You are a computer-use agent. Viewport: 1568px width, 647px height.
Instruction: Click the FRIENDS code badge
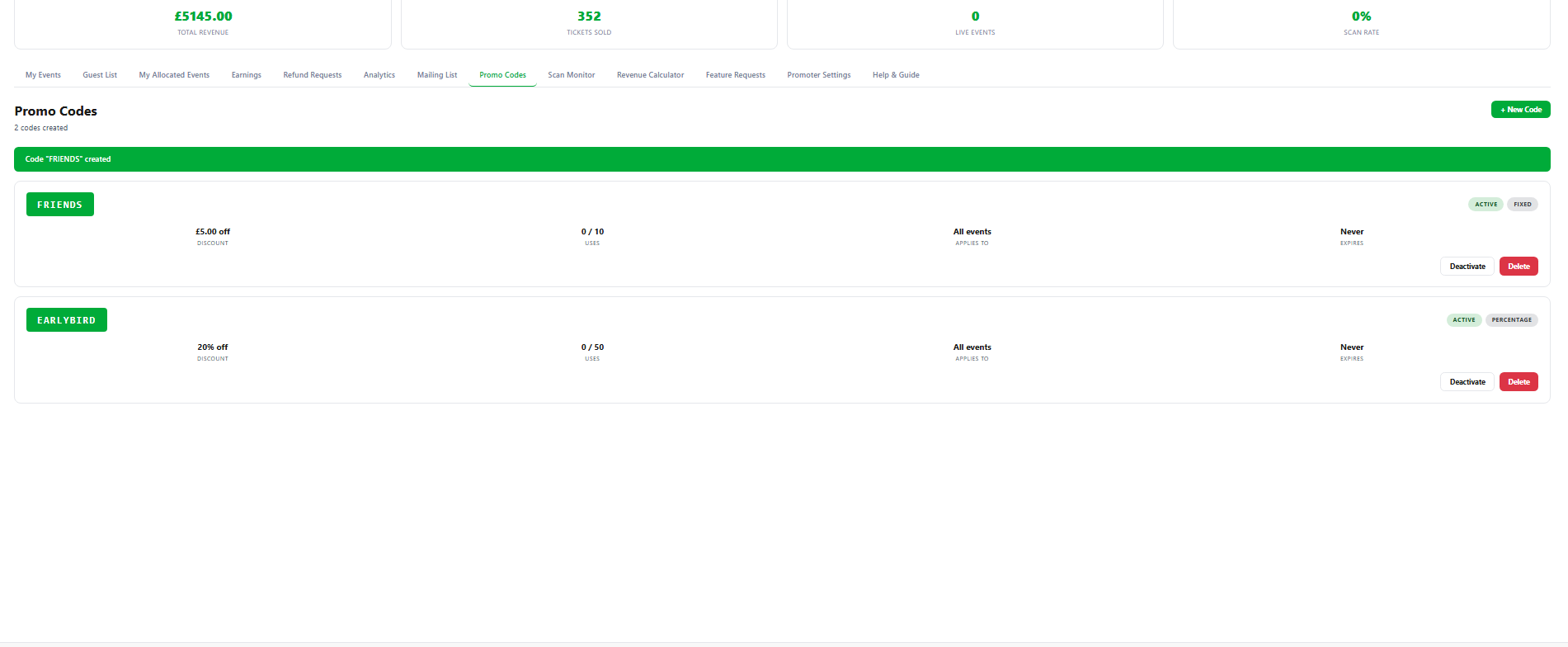click(60, 205)
